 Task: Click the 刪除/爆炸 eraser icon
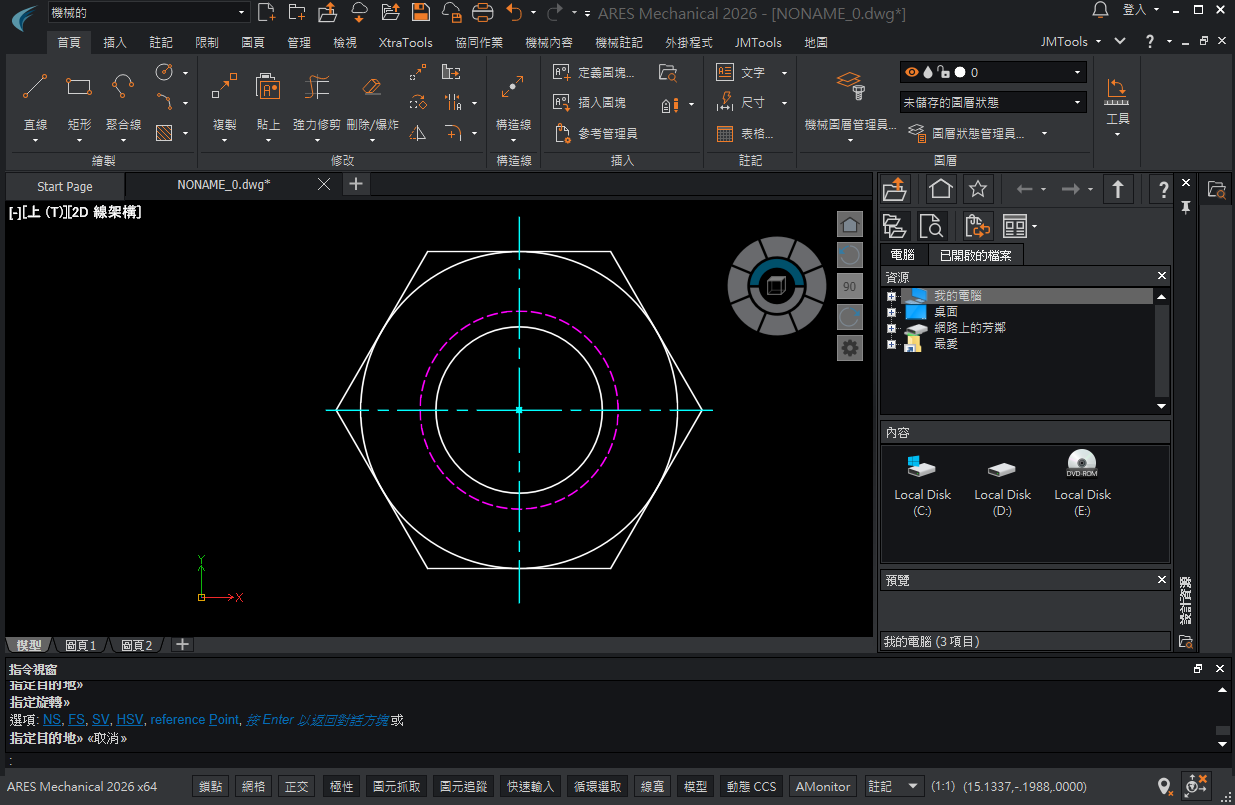pos(372,88)
